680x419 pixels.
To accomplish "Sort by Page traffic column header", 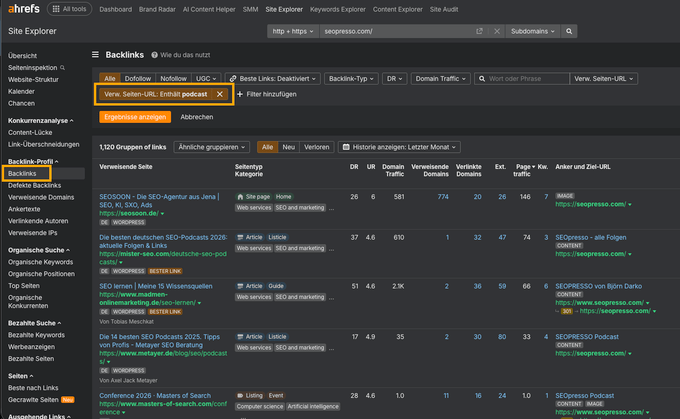I will click(x=525, y=170).
